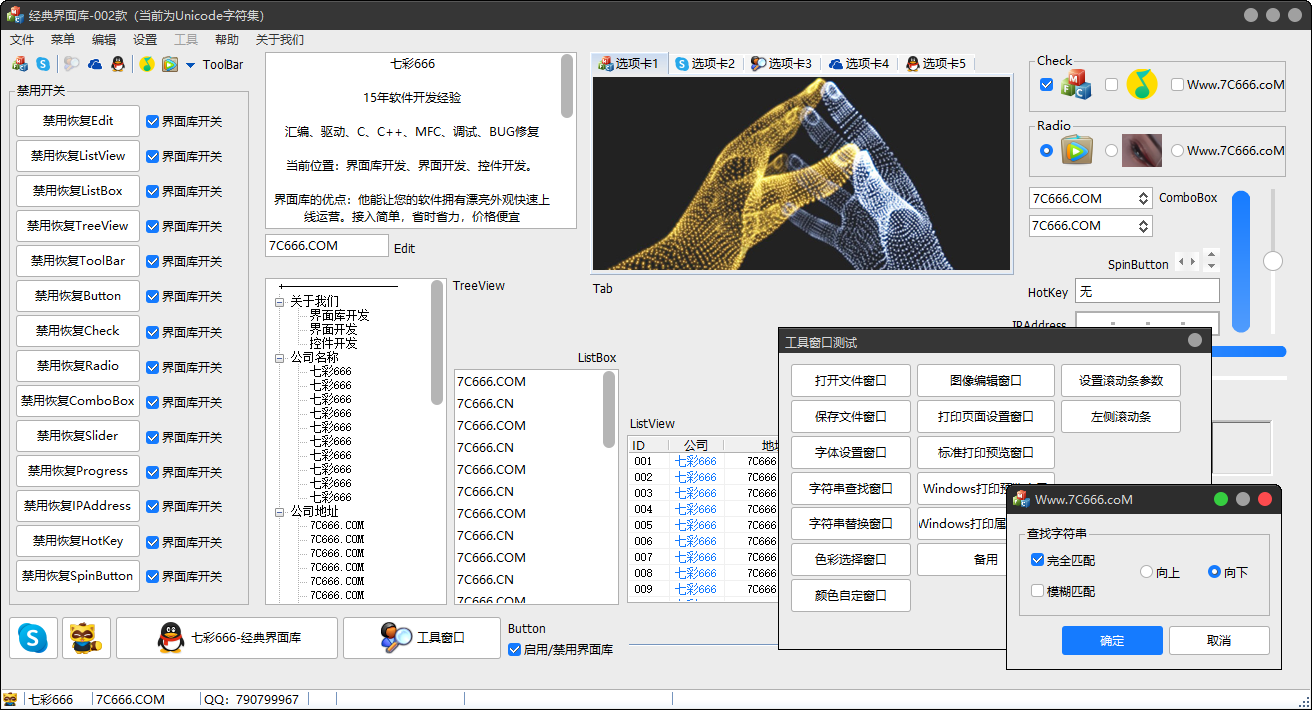Open the toolbar overflow dropdown arrow
This screenshot has height=710, width=1312.
click(x=190, y=65)
